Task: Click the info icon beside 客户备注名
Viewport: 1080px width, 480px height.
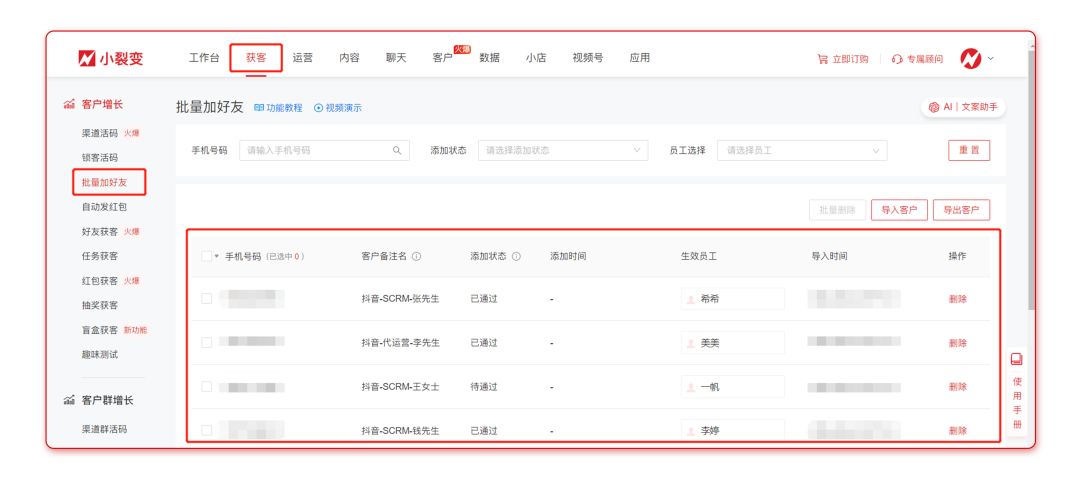Action: pos(416,256)
